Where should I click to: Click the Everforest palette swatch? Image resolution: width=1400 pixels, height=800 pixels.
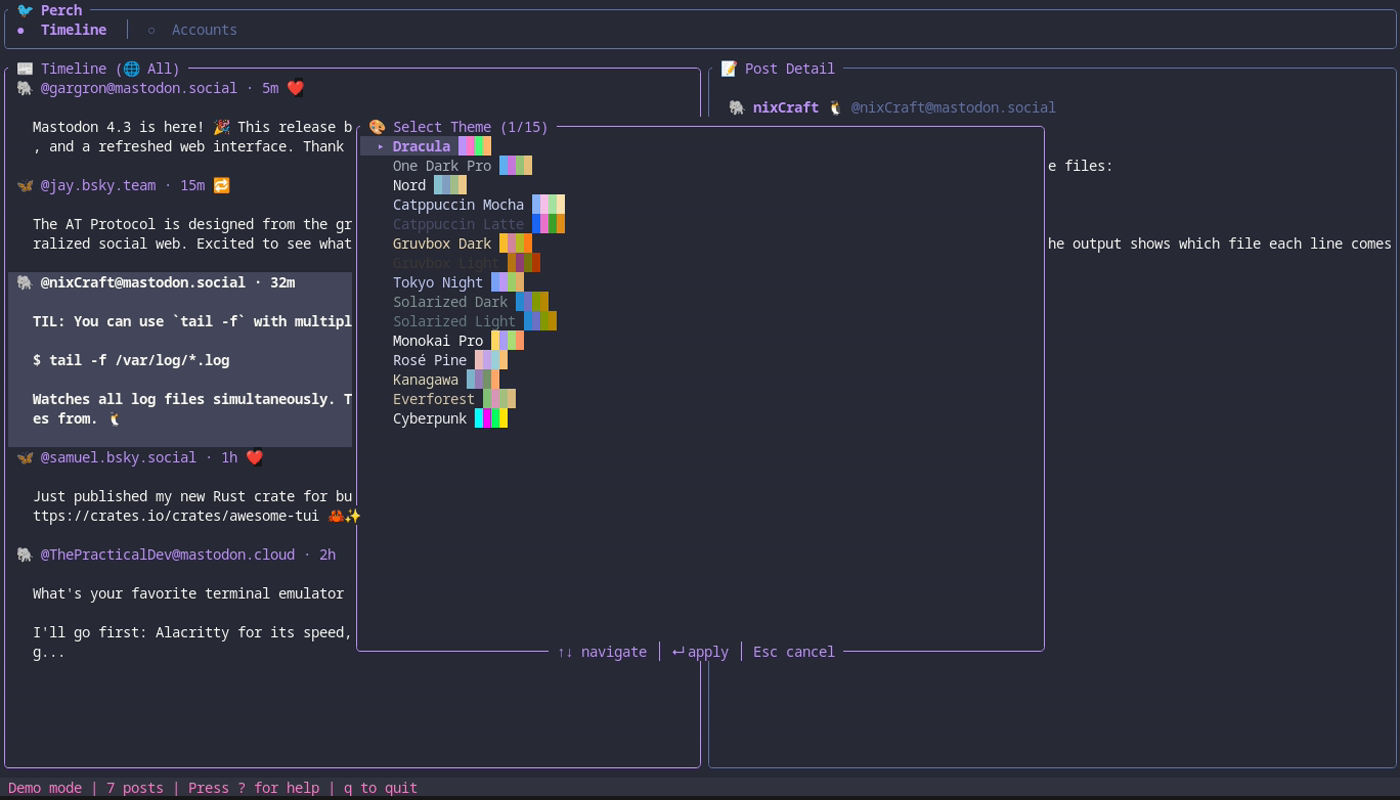pos(499,399)
